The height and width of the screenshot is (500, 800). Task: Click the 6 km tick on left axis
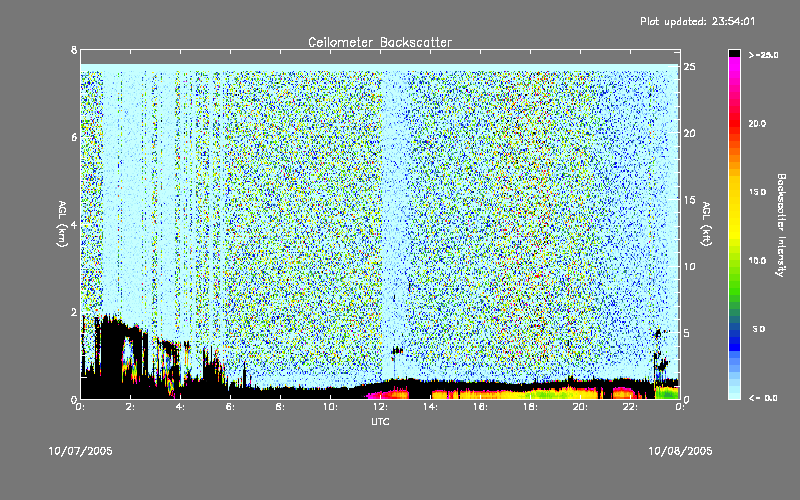74,137
